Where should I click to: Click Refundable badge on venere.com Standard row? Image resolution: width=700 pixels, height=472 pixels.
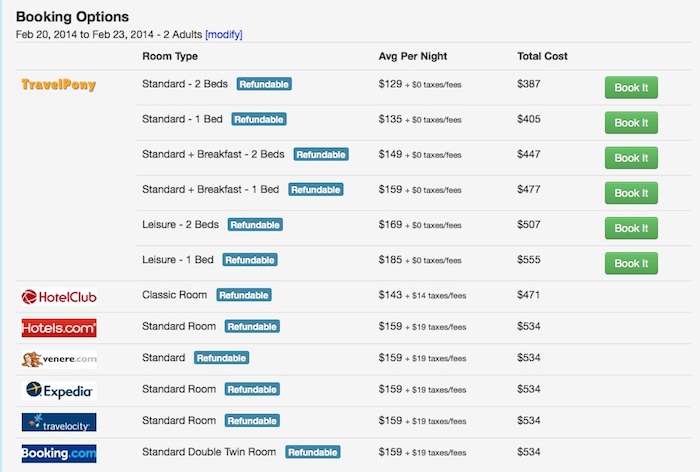click(221, 358)
